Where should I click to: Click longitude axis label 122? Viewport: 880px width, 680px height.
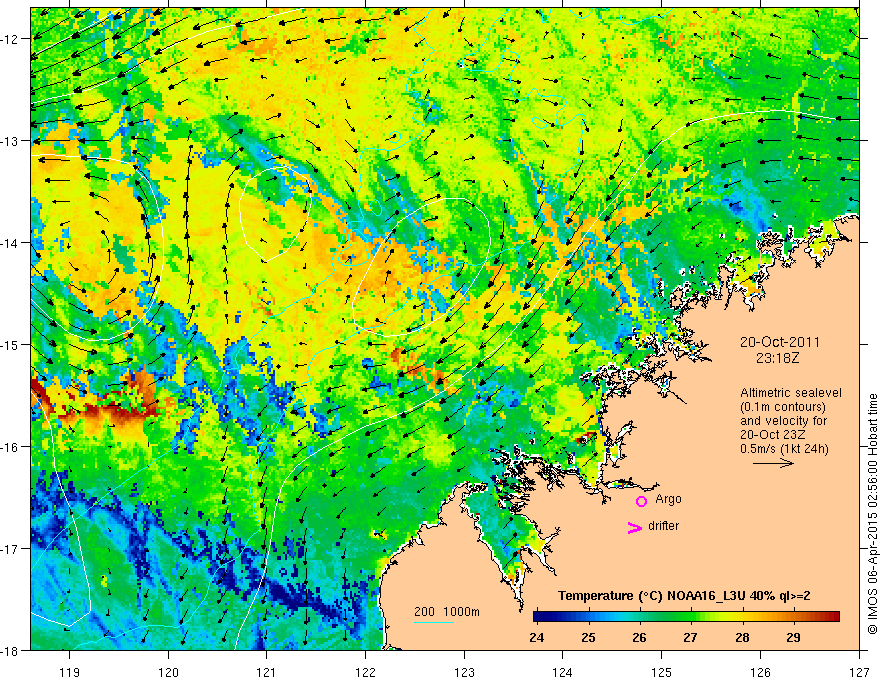click(365, 672)
